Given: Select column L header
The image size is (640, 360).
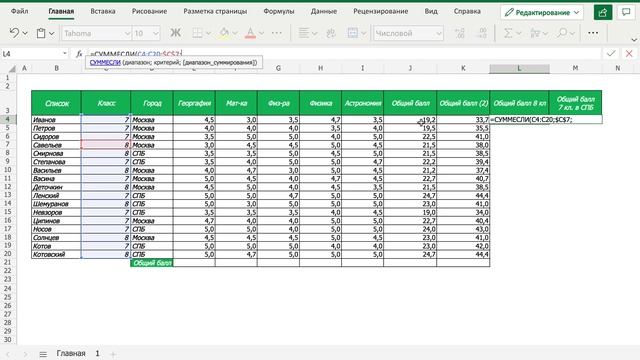Looking at the screenshot, I should coord(519,69).
